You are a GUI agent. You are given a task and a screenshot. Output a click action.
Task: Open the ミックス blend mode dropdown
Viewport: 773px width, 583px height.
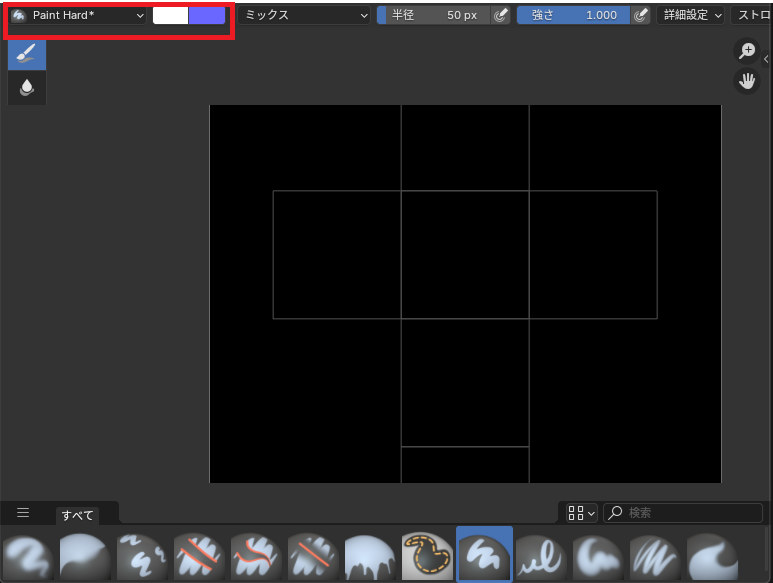coord(304,15)
